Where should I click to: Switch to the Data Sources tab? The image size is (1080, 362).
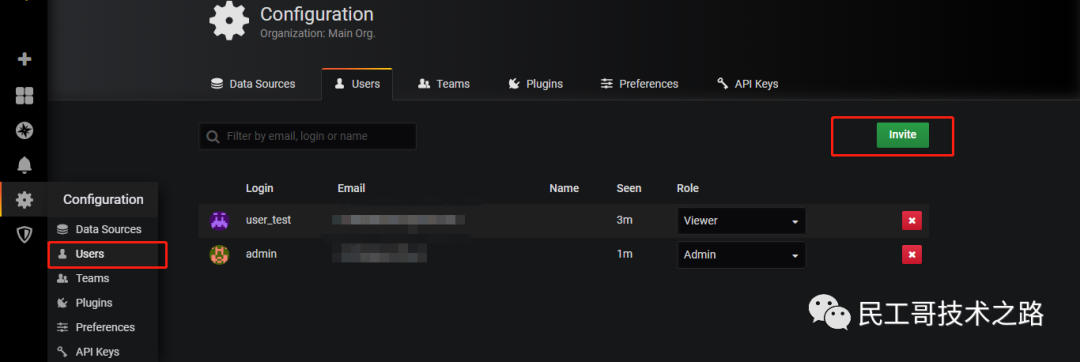pos(253,84)
